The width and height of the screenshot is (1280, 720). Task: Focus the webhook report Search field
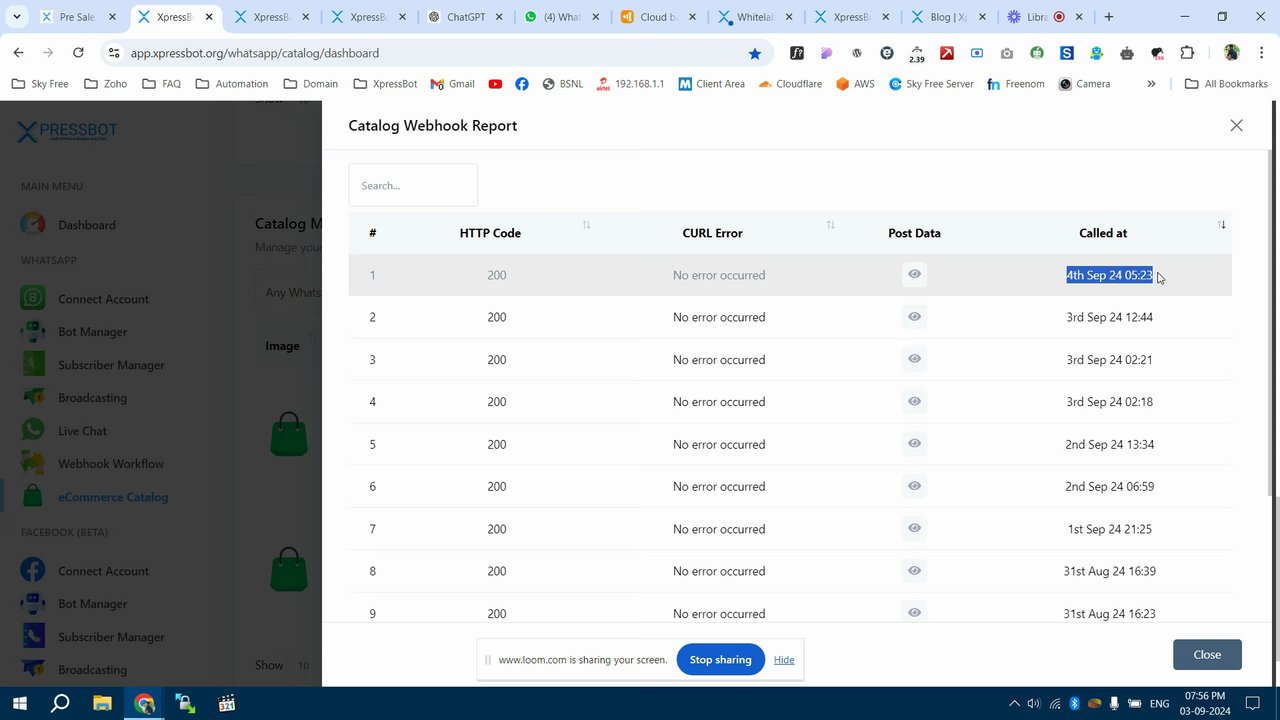click(x=413, y=185)
